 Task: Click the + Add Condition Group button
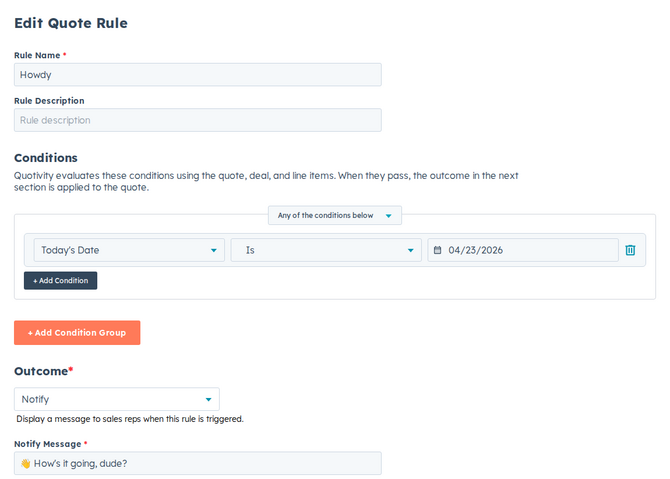[77, 332]
